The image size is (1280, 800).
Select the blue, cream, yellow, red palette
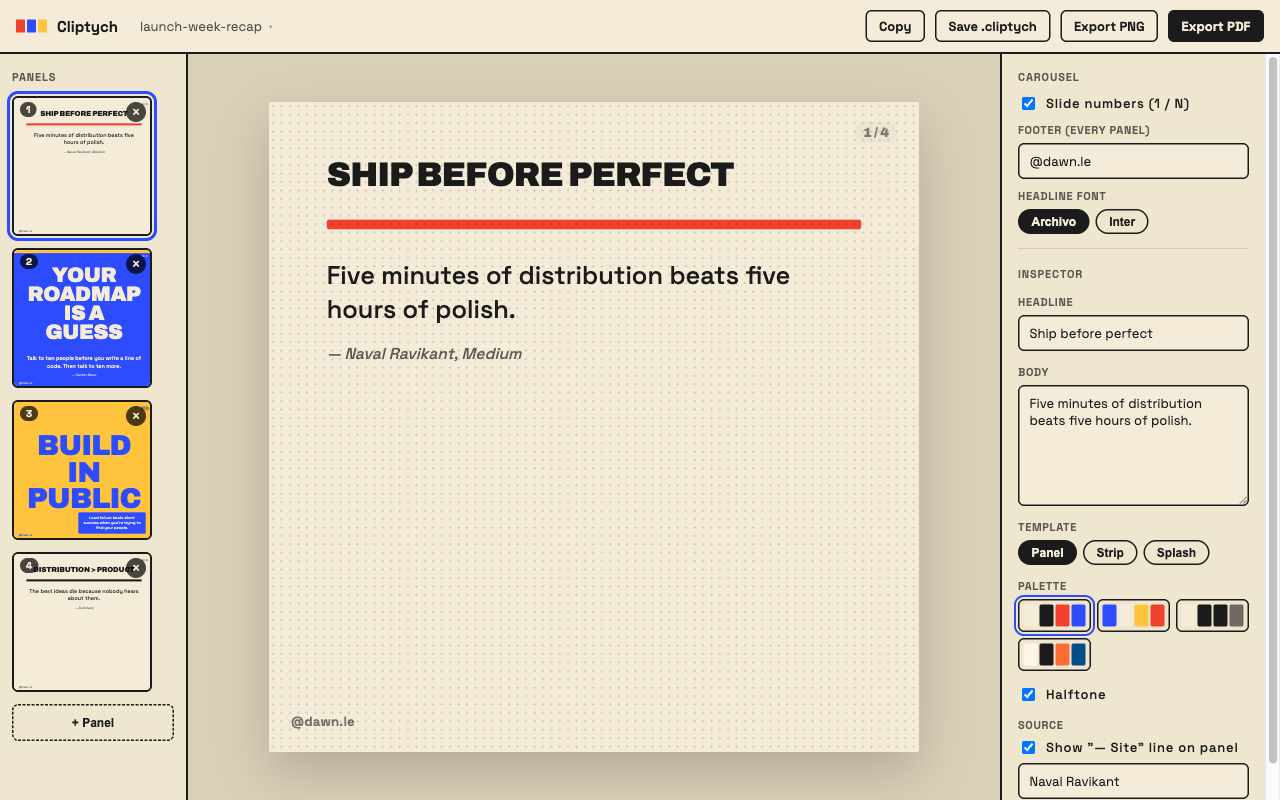coord(1133,615)
